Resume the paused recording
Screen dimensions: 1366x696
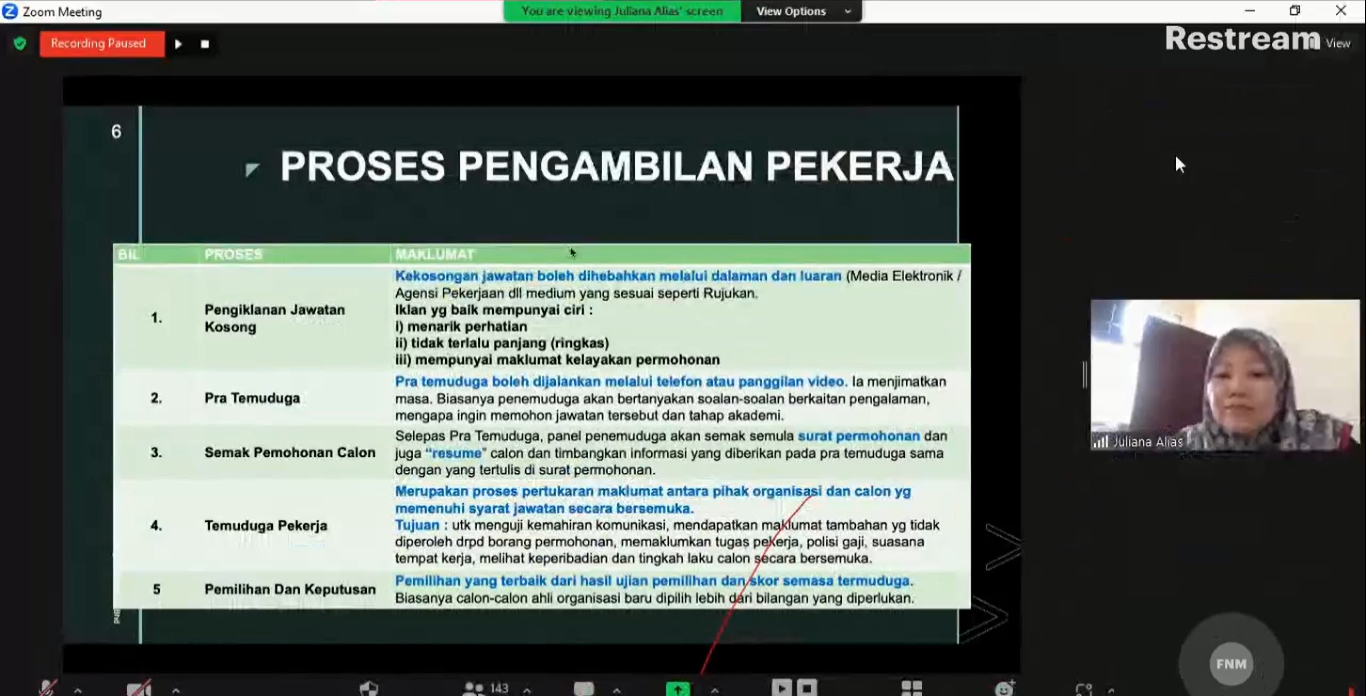point(178,44)
